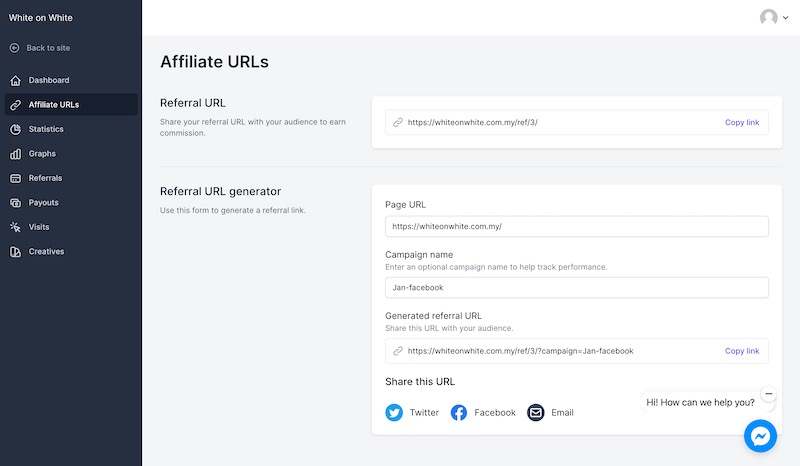Open the Referrals menu item
Image resolution: width=800 pixels, height=466 pixels.
click(x=45, y=178)
